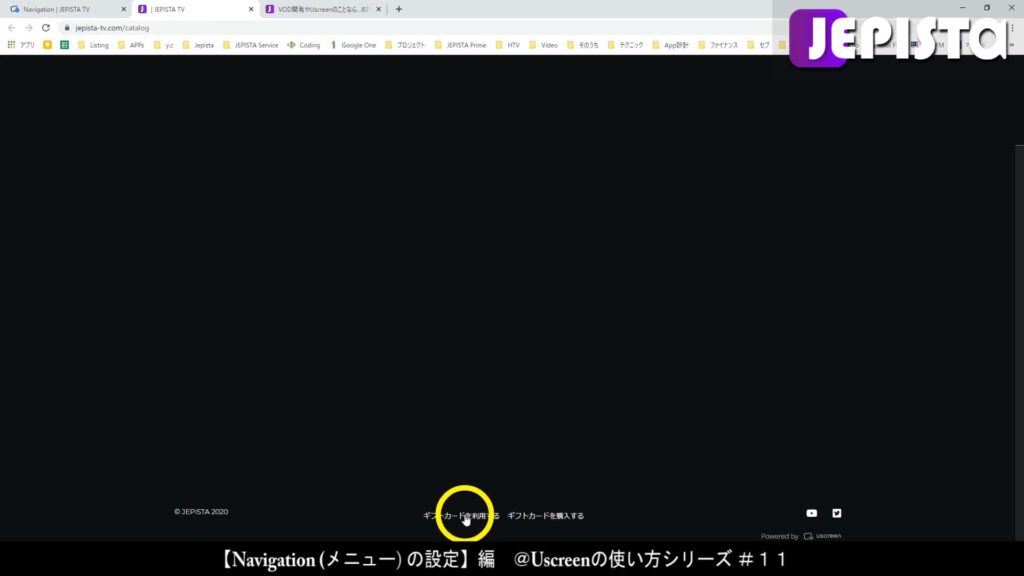Open the Twitter icon in the footer
Image resolution: width=1024 pixels, height=576 pixels.
836,513
